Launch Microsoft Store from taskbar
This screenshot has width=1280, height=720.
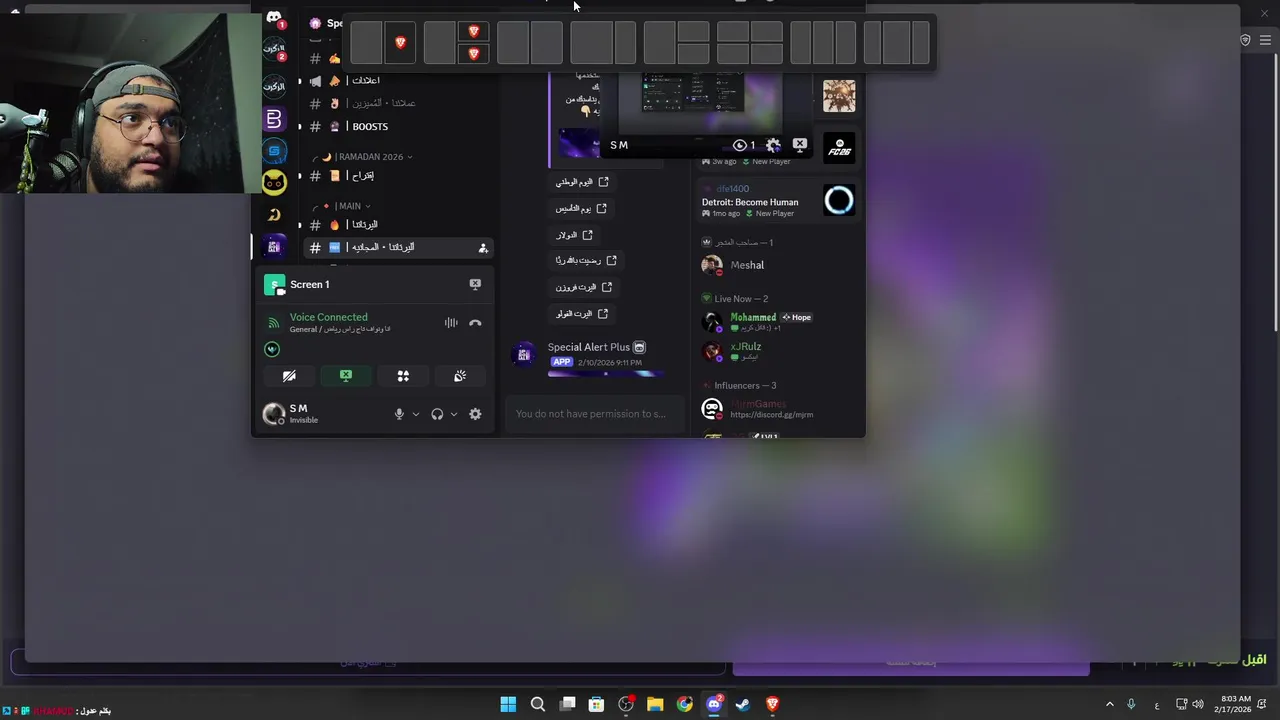coord(596,704)
